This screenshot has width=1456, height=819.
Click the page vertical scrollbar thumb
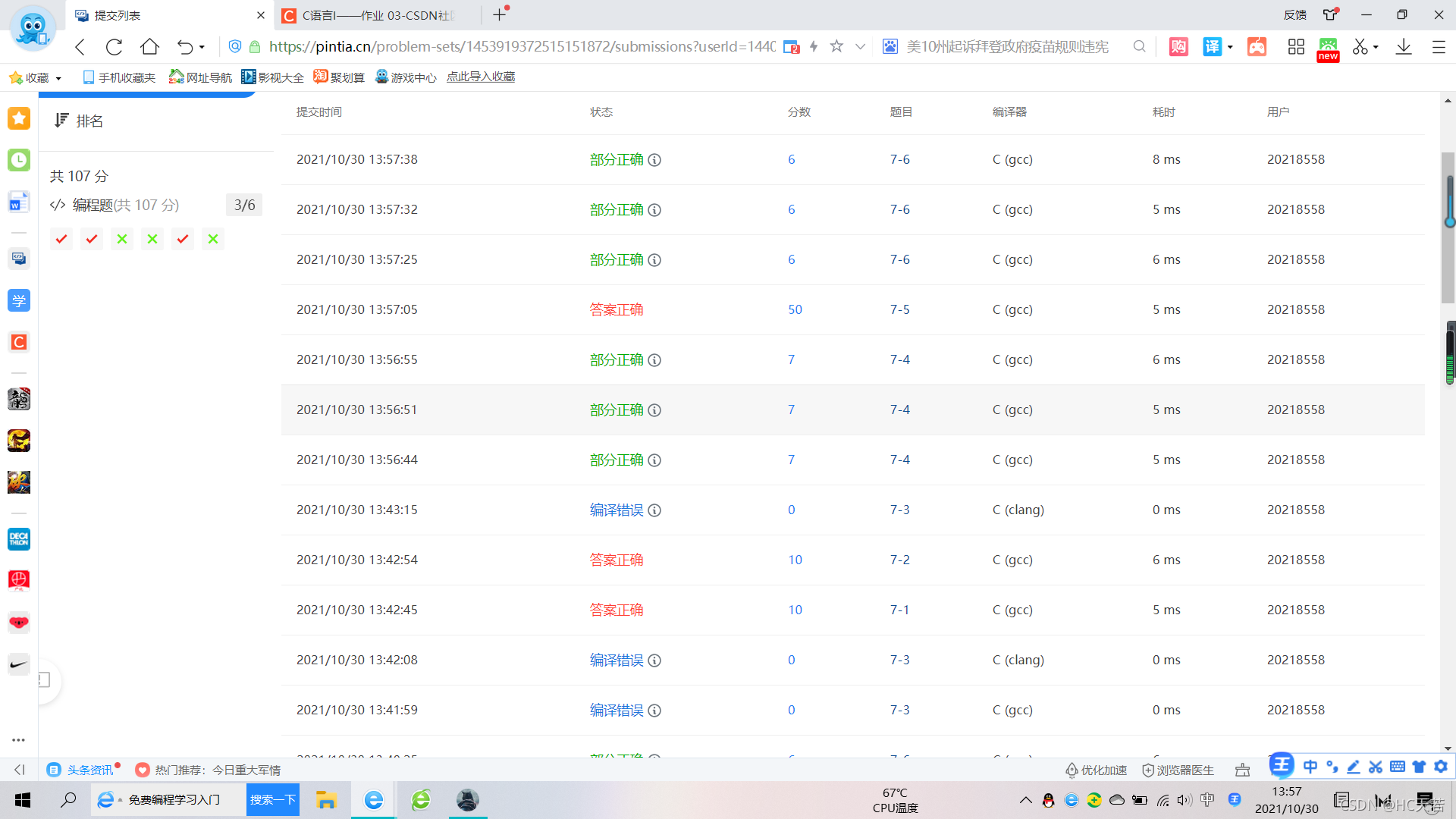1448,227
